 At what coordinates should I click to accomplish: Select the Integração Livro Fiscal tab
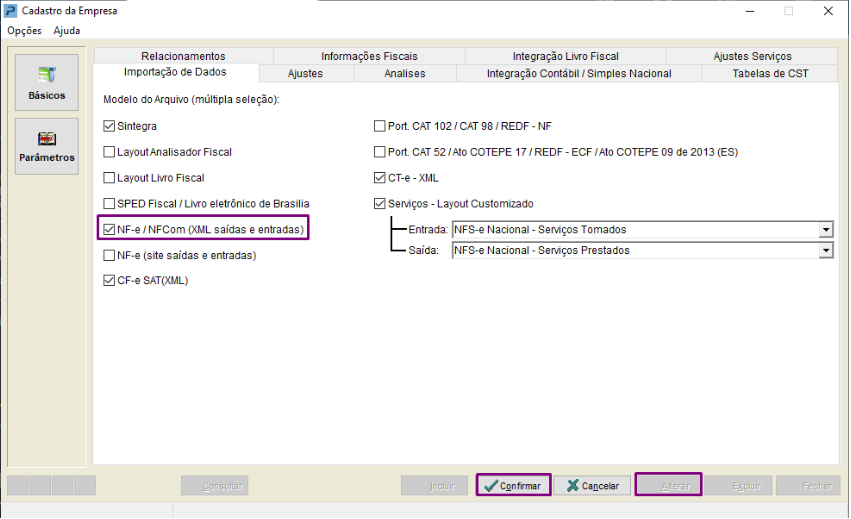566,56
